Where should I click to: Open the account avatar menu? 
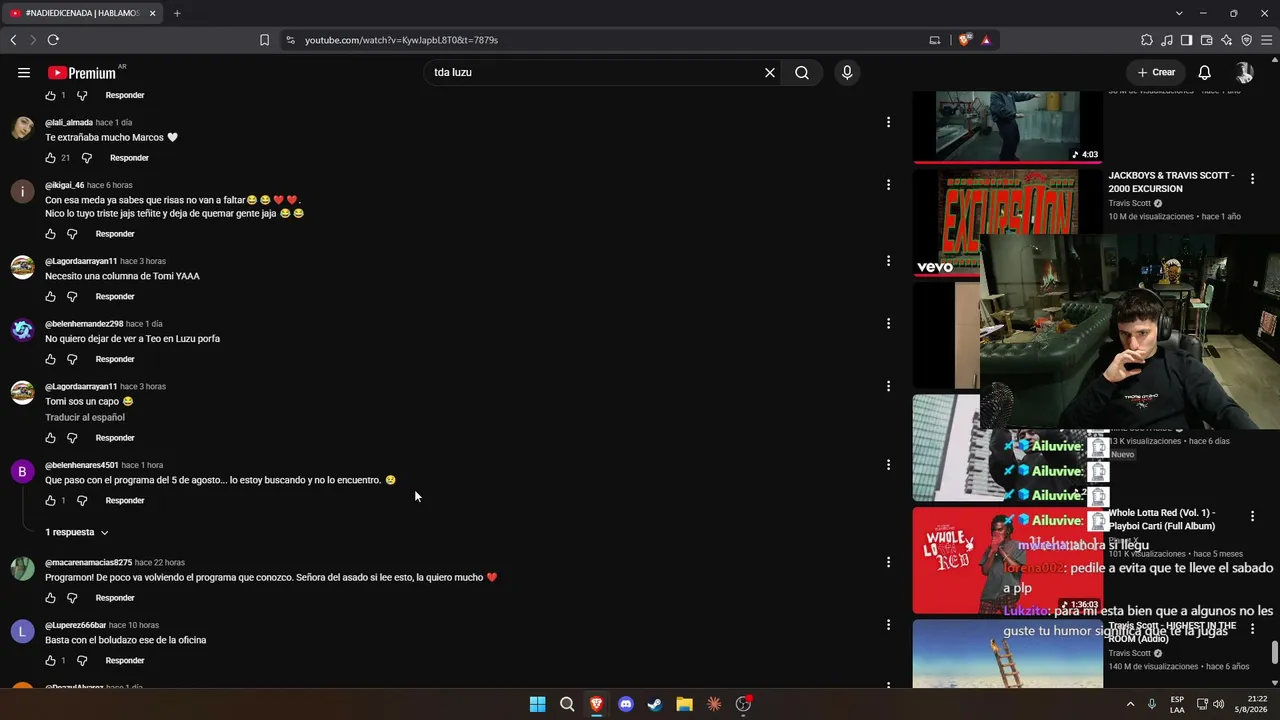pyautogui.click(x=1244, y=72)
